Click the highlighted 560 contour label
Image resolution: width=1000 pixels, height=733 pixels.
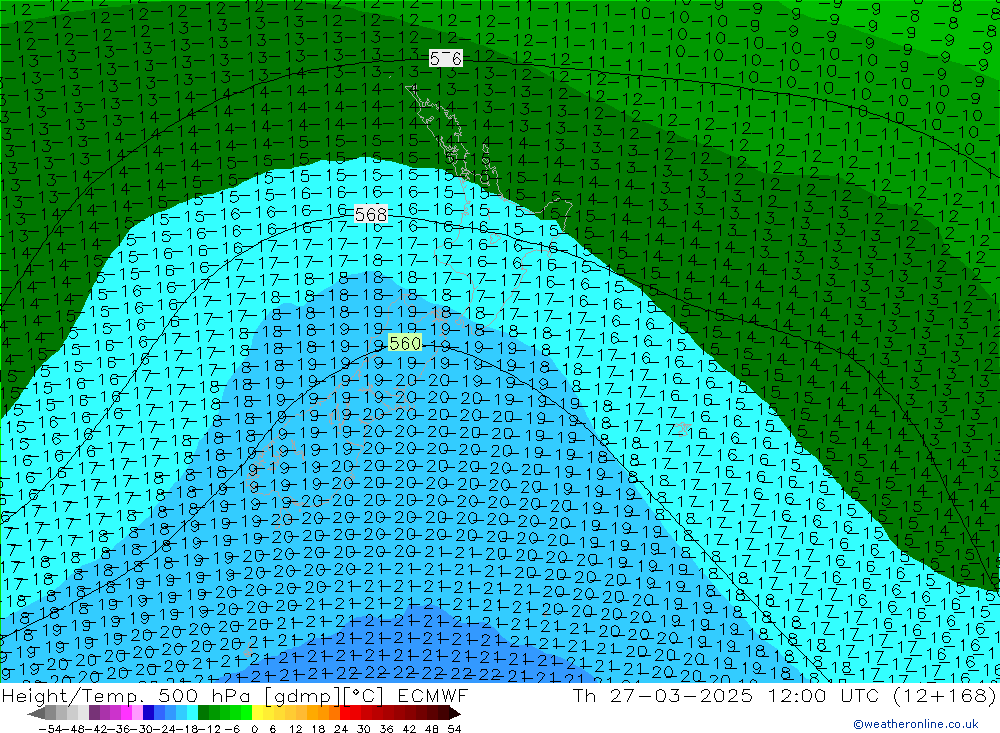[x=405, y=343]
